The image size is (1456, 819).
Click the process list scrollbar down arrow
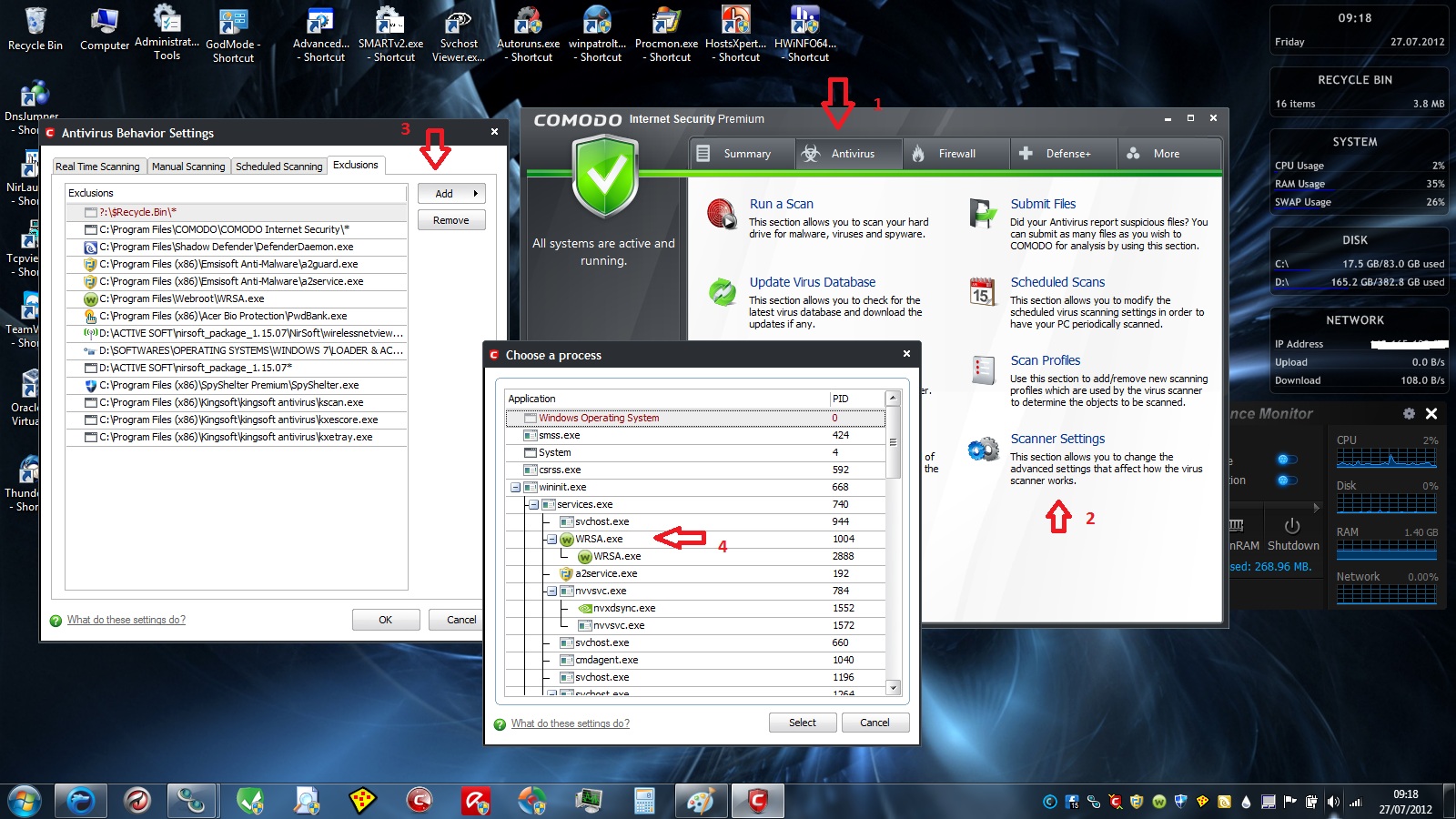click(x=893, y=688)
